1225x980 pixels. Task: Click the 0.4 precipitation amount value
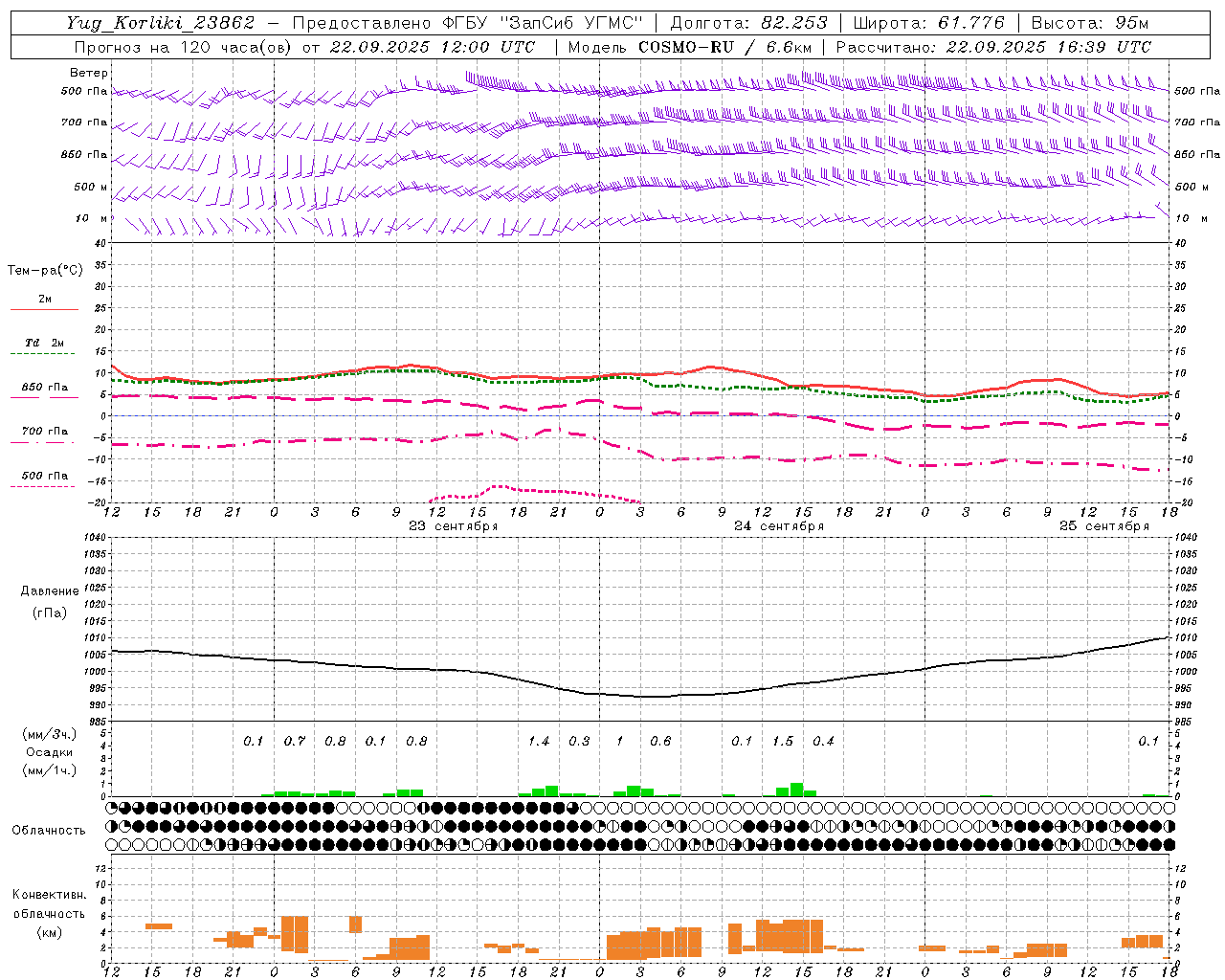pos(823,741)
